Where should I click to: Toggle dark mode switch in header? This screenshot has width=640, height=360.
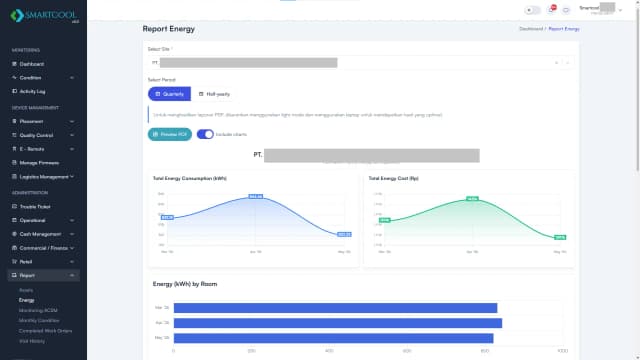click(532, 10)
